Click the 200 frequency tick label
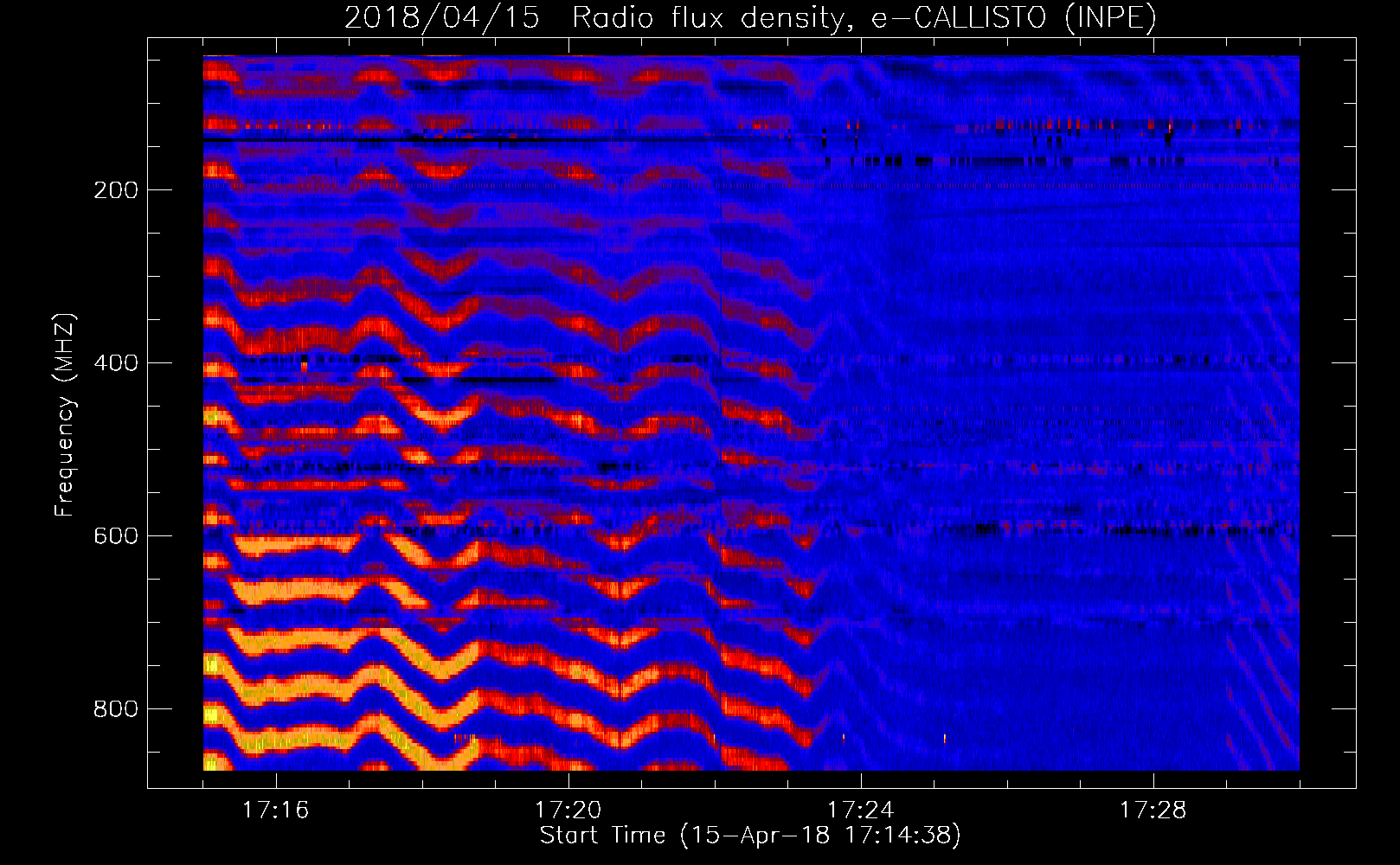Screen dimensions: 1400x865 point(116,190)
